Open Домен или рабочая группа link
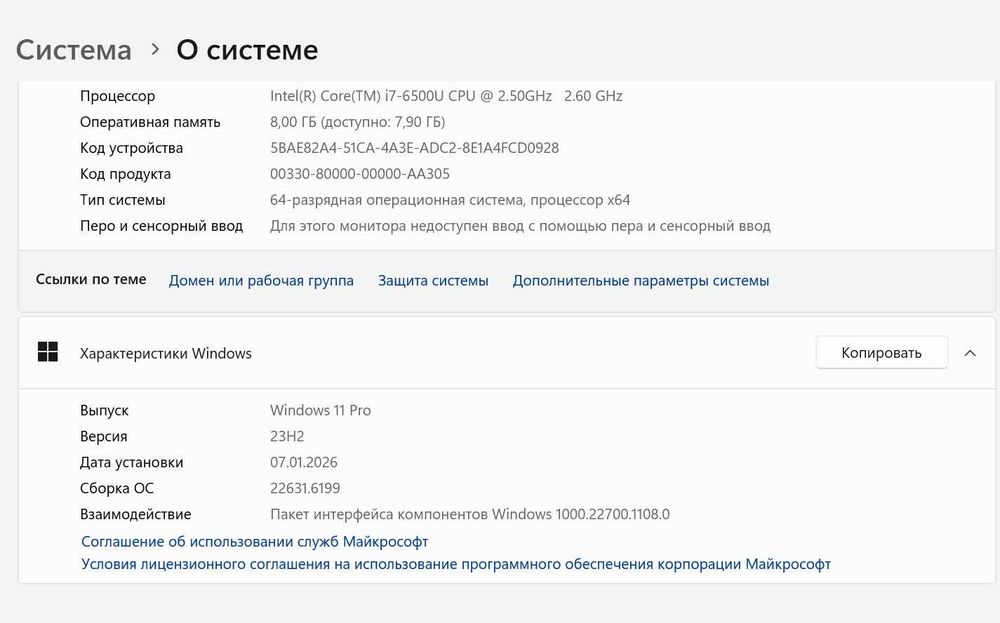The image size is (1000, 623). click(261, 281)
